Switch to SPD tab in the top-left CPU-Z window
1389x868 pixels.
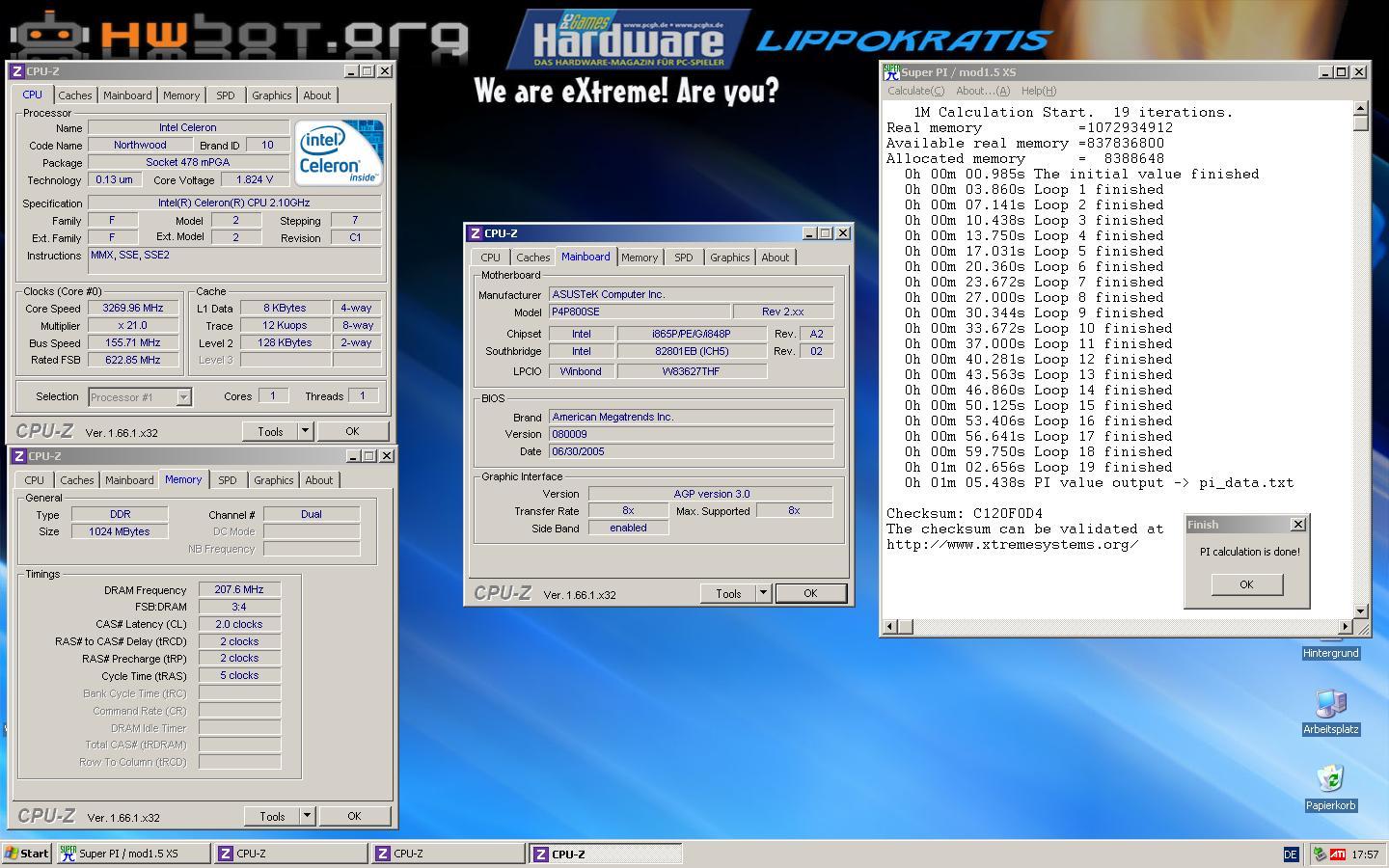click(x=226, y=95)
